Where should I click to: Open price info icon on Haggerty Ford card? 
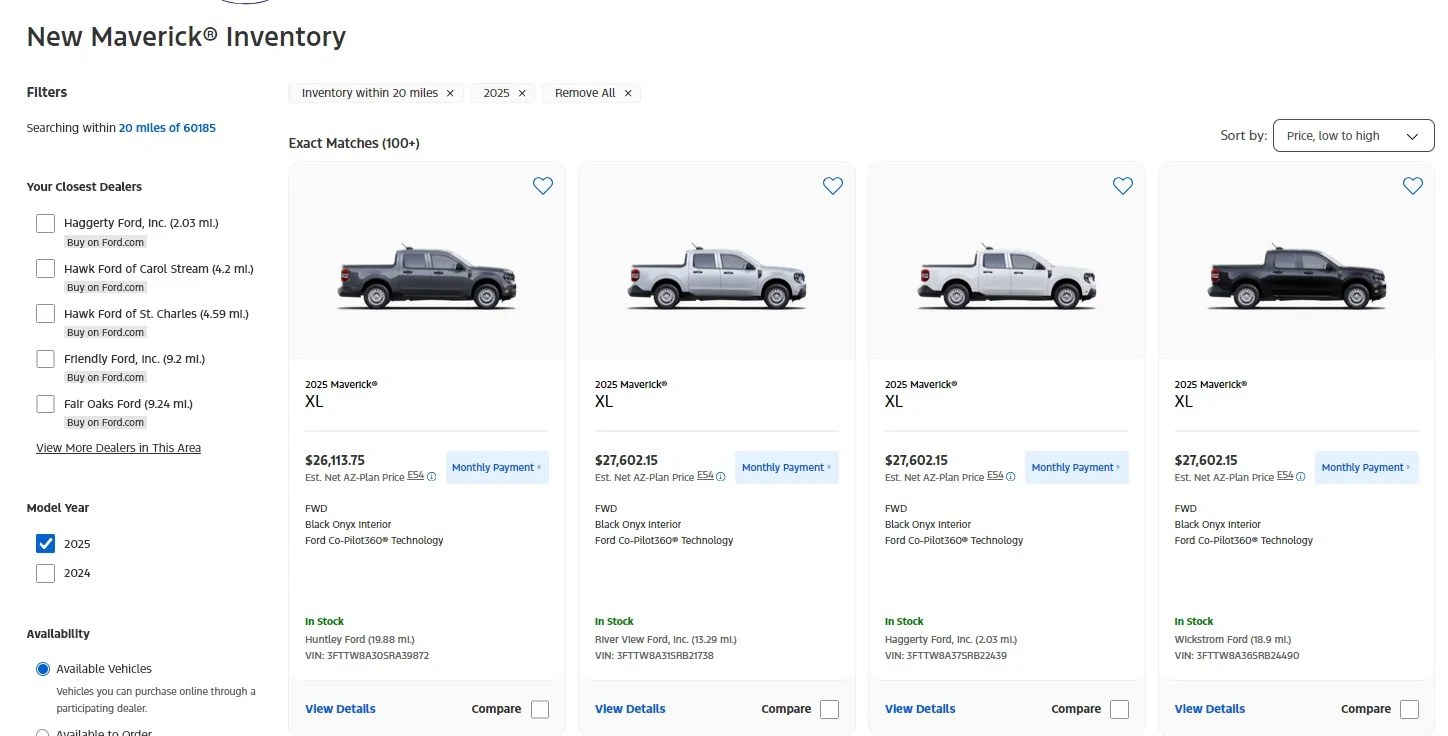click(x=1012, y=477)
